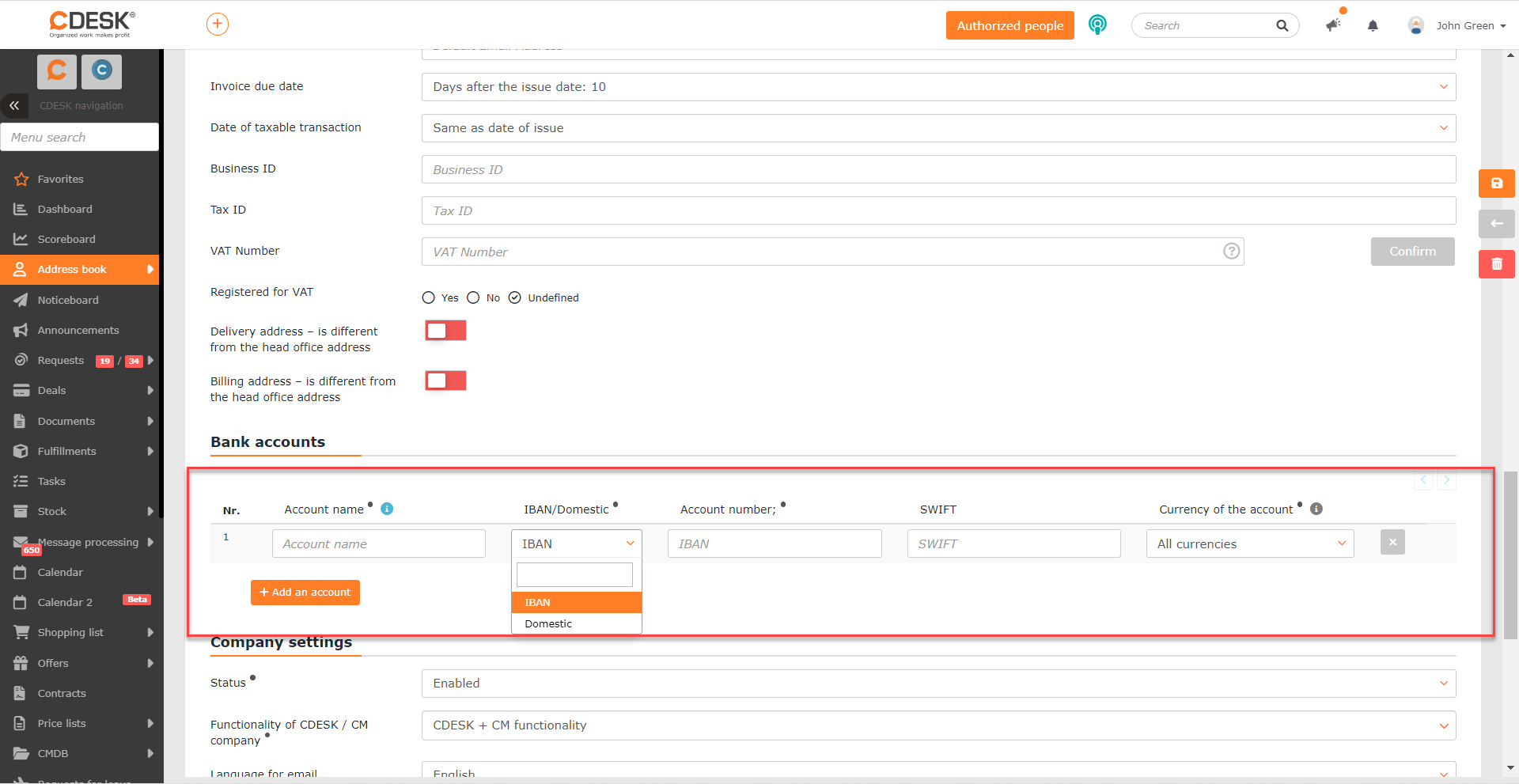1519x784 pixels.
Task: Toggle the Billing address is different switch
Action: point(445,381)
